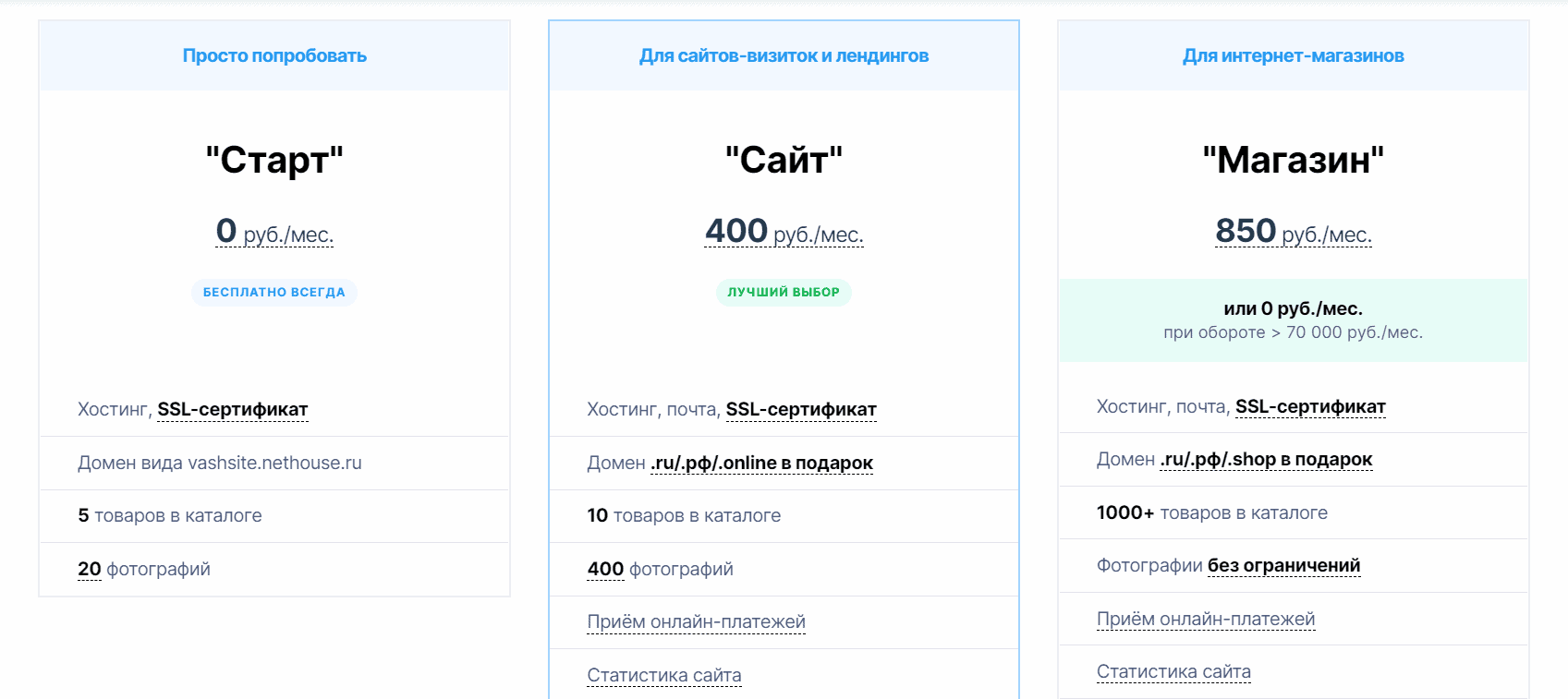The height and width of the screenshot is (699, 1568).
Task: Open "Статистика сайта" in Магазин plan
Action: pyautogui.click(x=1173, y=671)
